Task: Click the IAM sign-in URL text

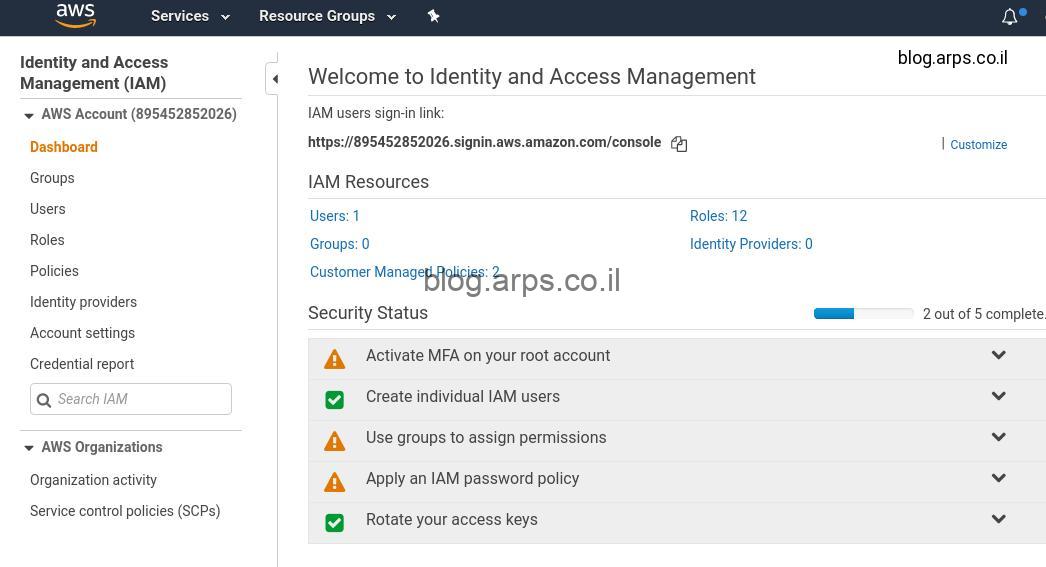Action: click(x=484, y=142)
